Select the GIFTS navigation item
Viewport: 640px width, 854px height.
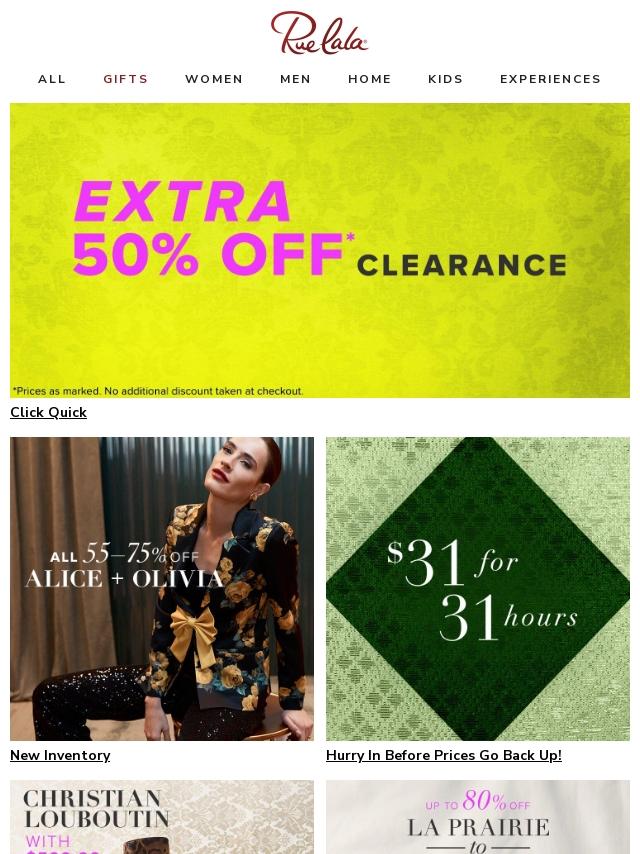[x=126, y=79]
